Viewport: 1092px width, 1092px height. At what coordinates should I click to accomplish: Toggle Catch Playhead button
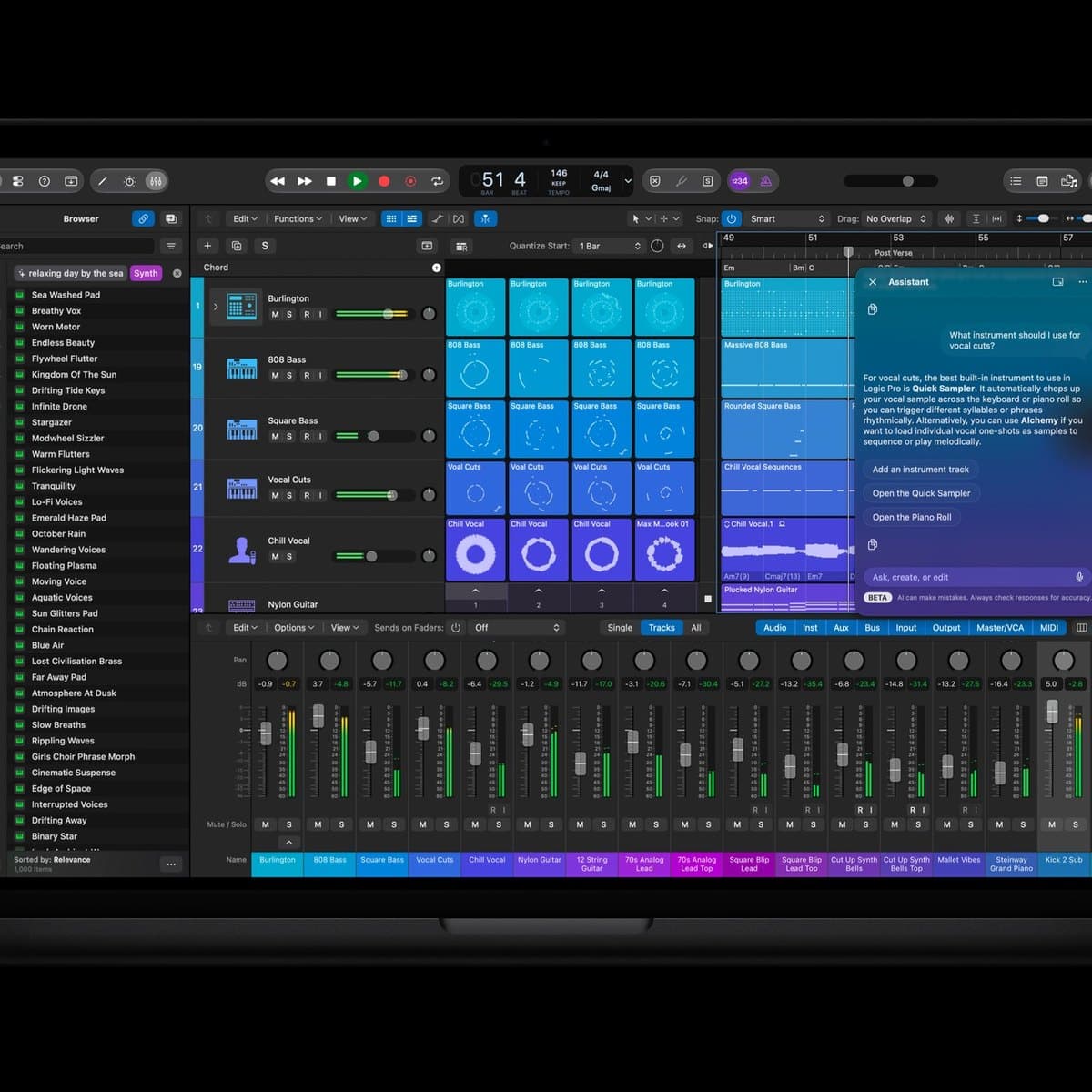[x=486, y=218]
